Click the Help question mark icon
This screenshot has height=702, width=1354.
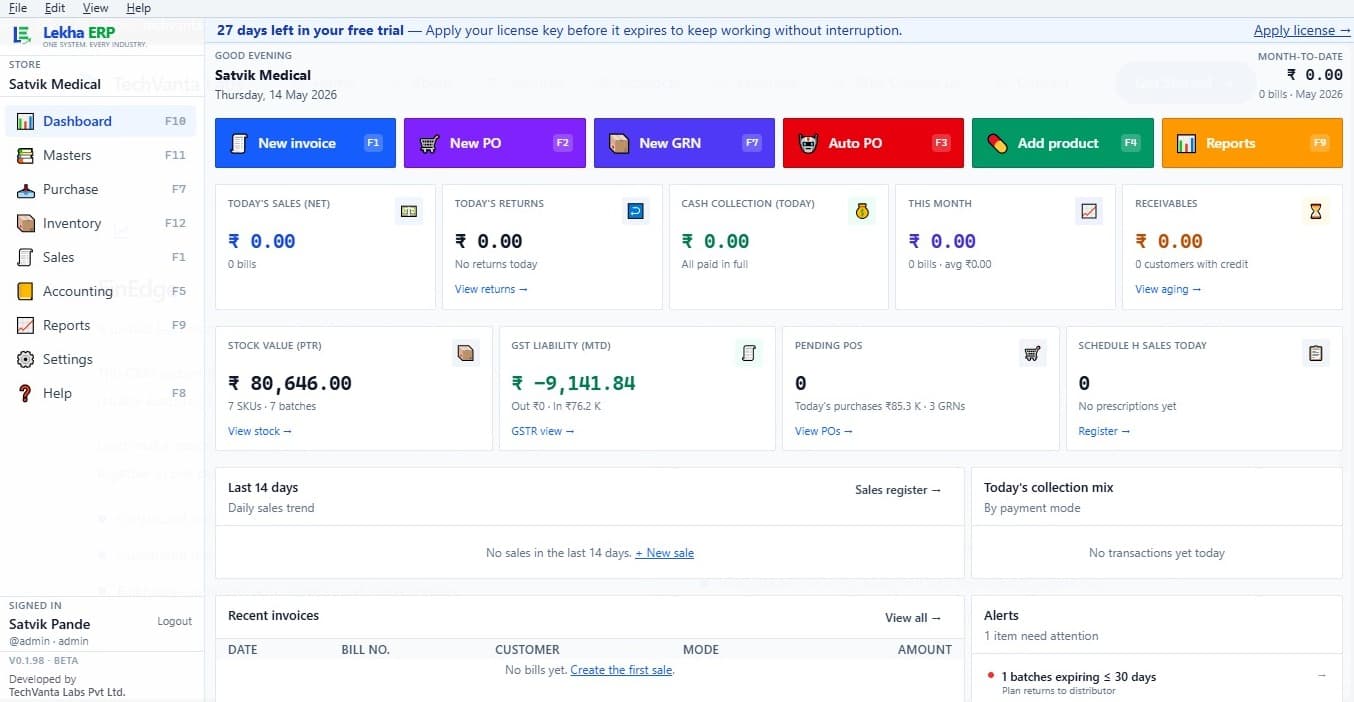(25, 393)
